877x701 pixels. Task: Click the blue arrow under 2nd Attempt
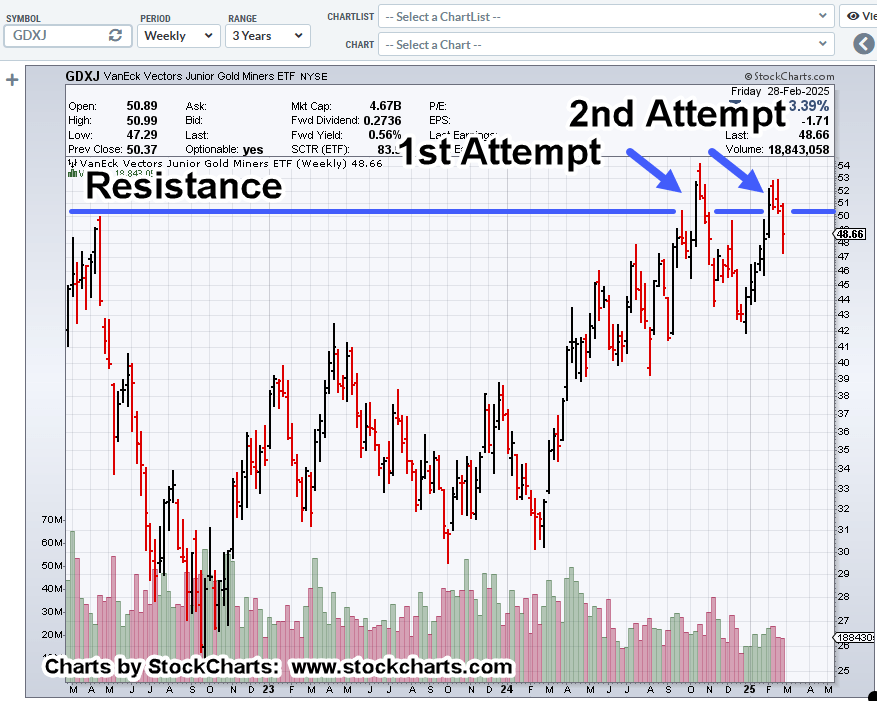(x=738, y=167)
